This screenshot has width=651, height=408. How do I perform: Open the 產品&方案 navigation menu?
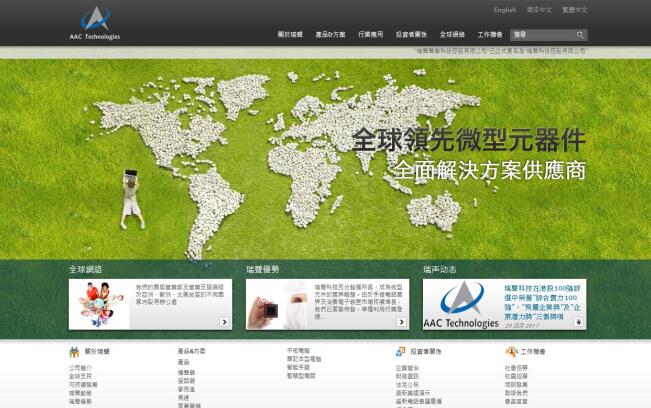(x=331, y=35)
